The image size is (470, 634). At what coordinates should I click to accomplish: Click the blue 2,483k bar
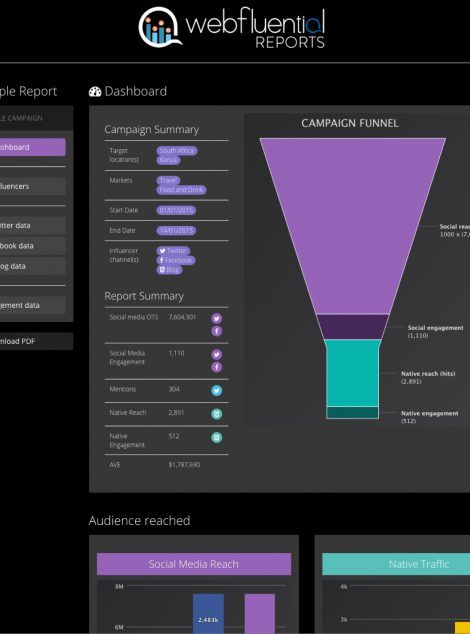pyautogui.click(x=208, y=614)
